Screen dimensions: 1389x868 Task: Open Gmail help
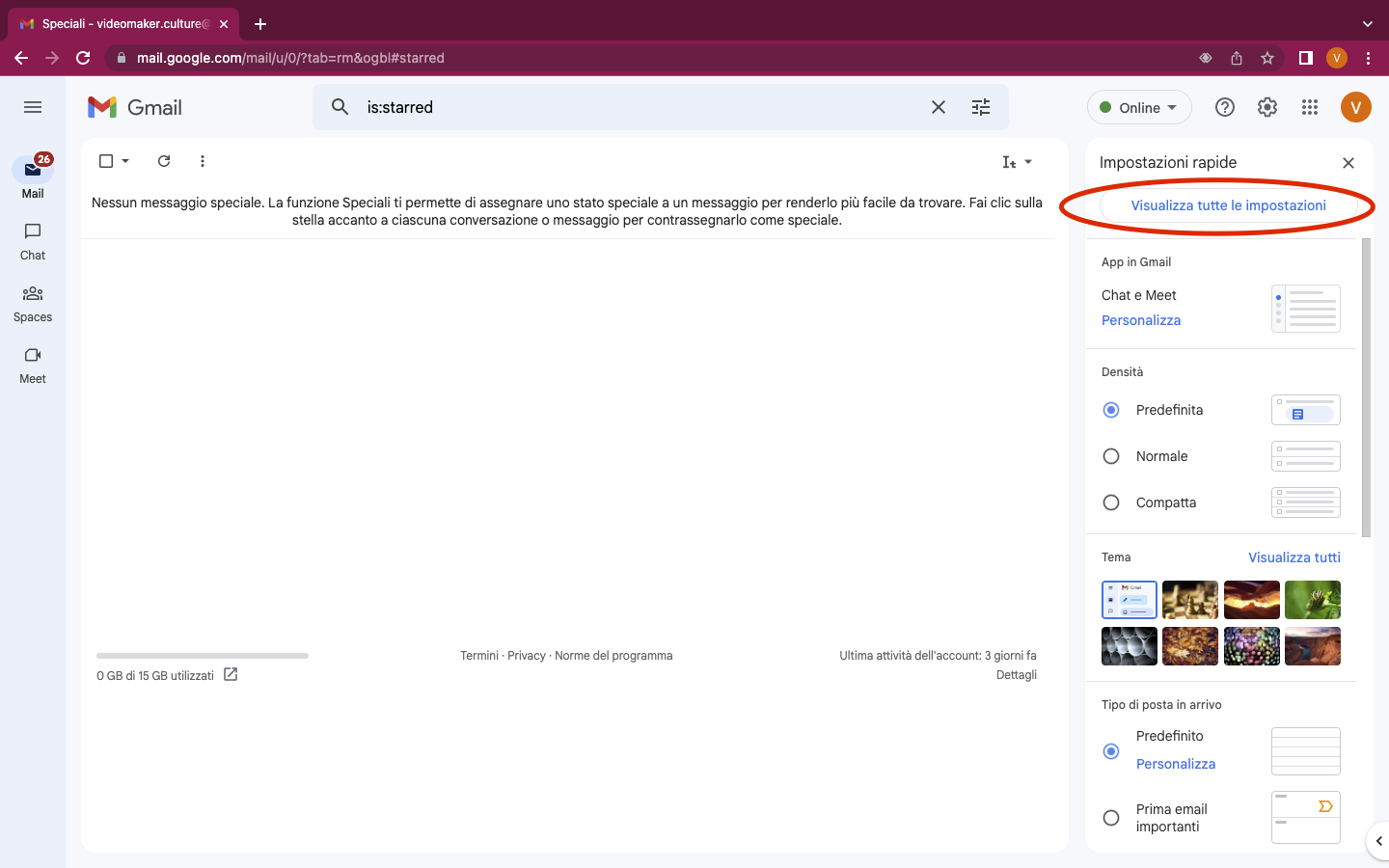(x=1224, y=107)
